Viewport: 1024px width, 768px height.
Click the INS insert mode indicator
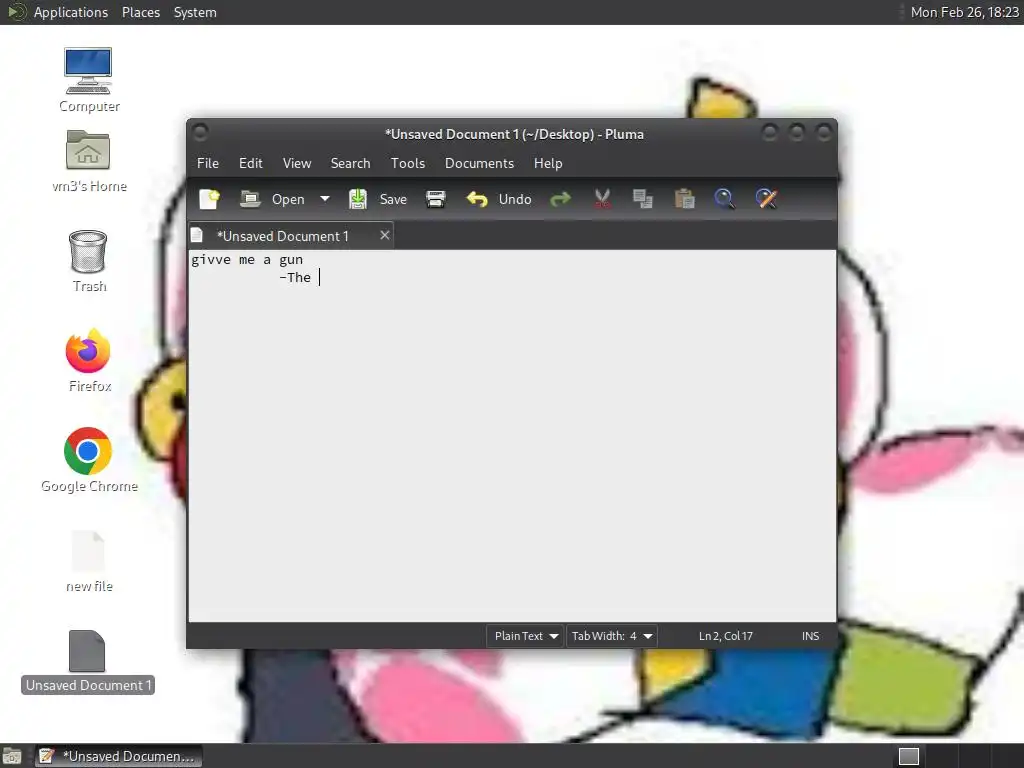click(810, 636)
